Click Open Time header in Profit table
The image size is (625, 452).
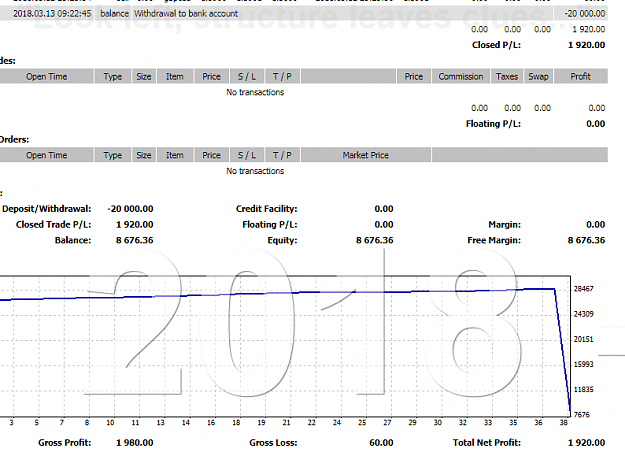pos(46,76)
